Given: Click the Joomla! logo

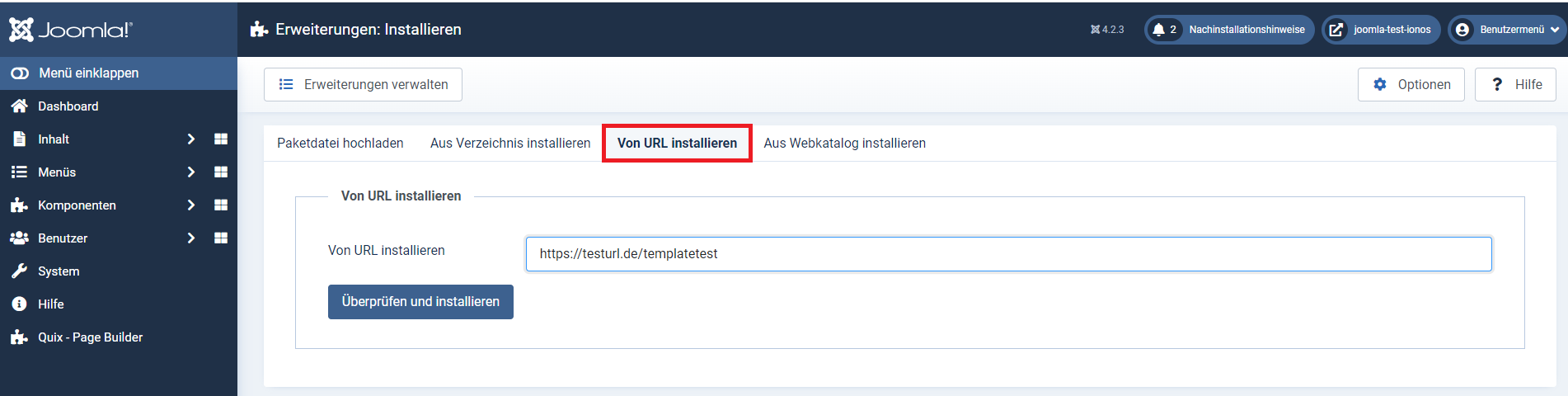Looking at the screenshot, I should [x=70, y=30].
